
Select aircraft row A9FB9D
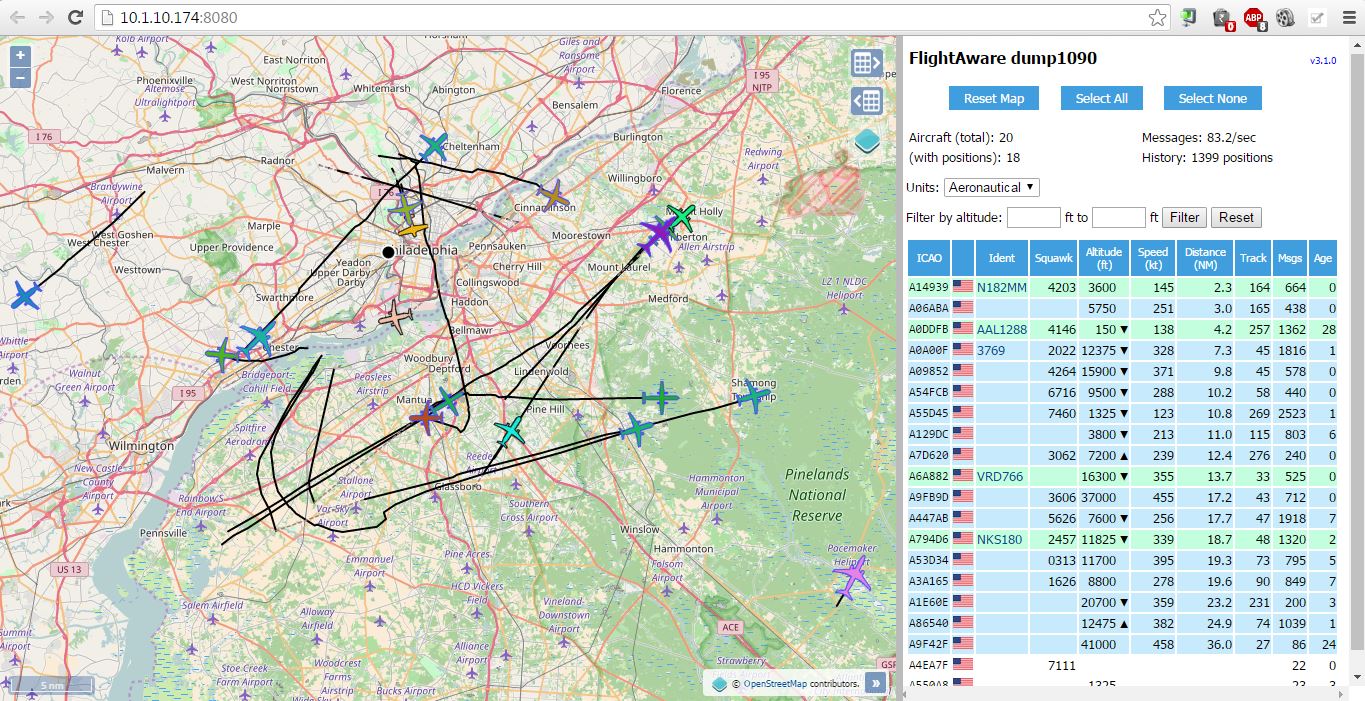pyautogui.click(x=1122, y=497)
